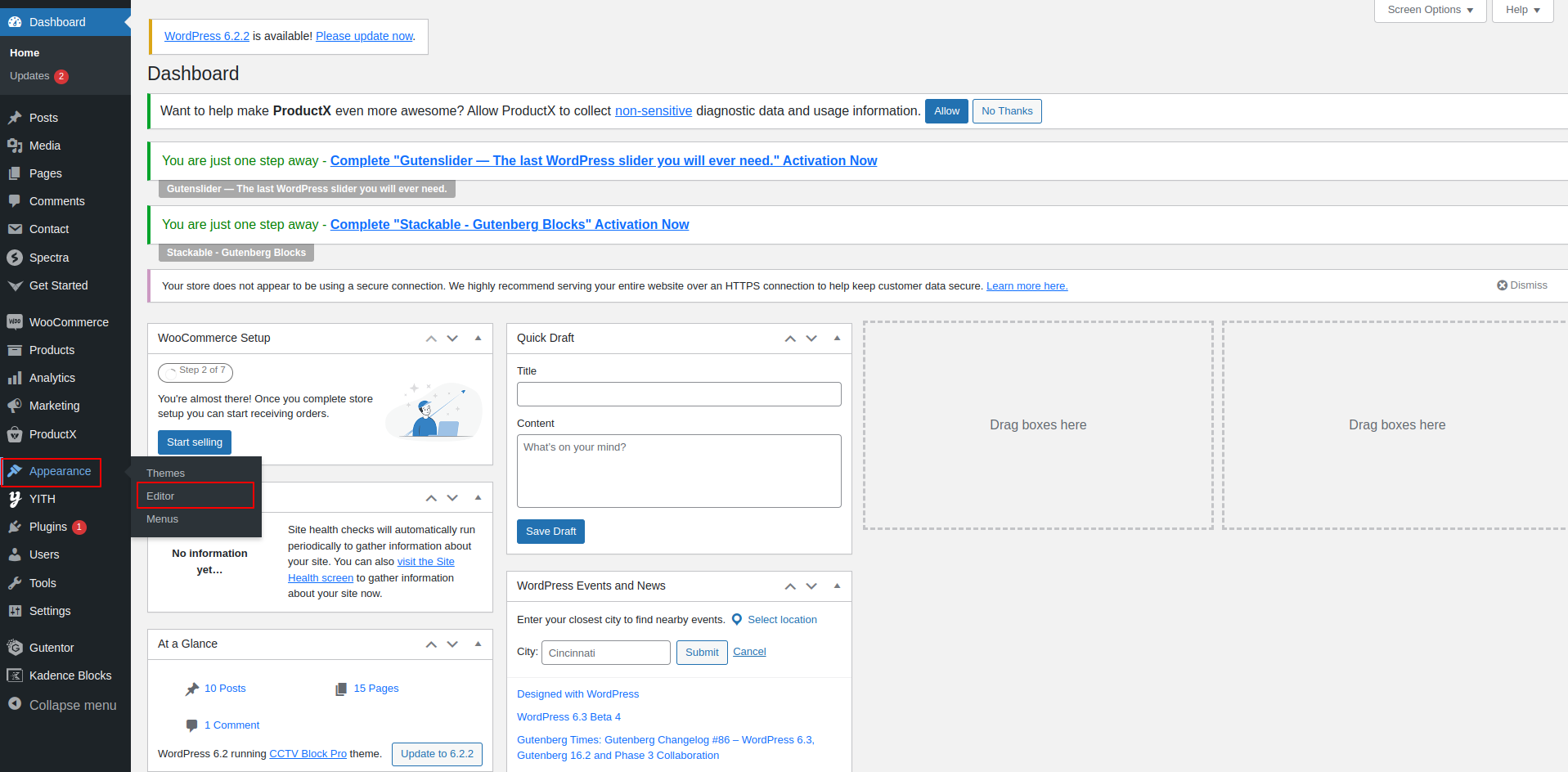Toggle the Quick Draft panel collapse arrow
This screenshot has height=772, width=1568.
pos(837,338)
